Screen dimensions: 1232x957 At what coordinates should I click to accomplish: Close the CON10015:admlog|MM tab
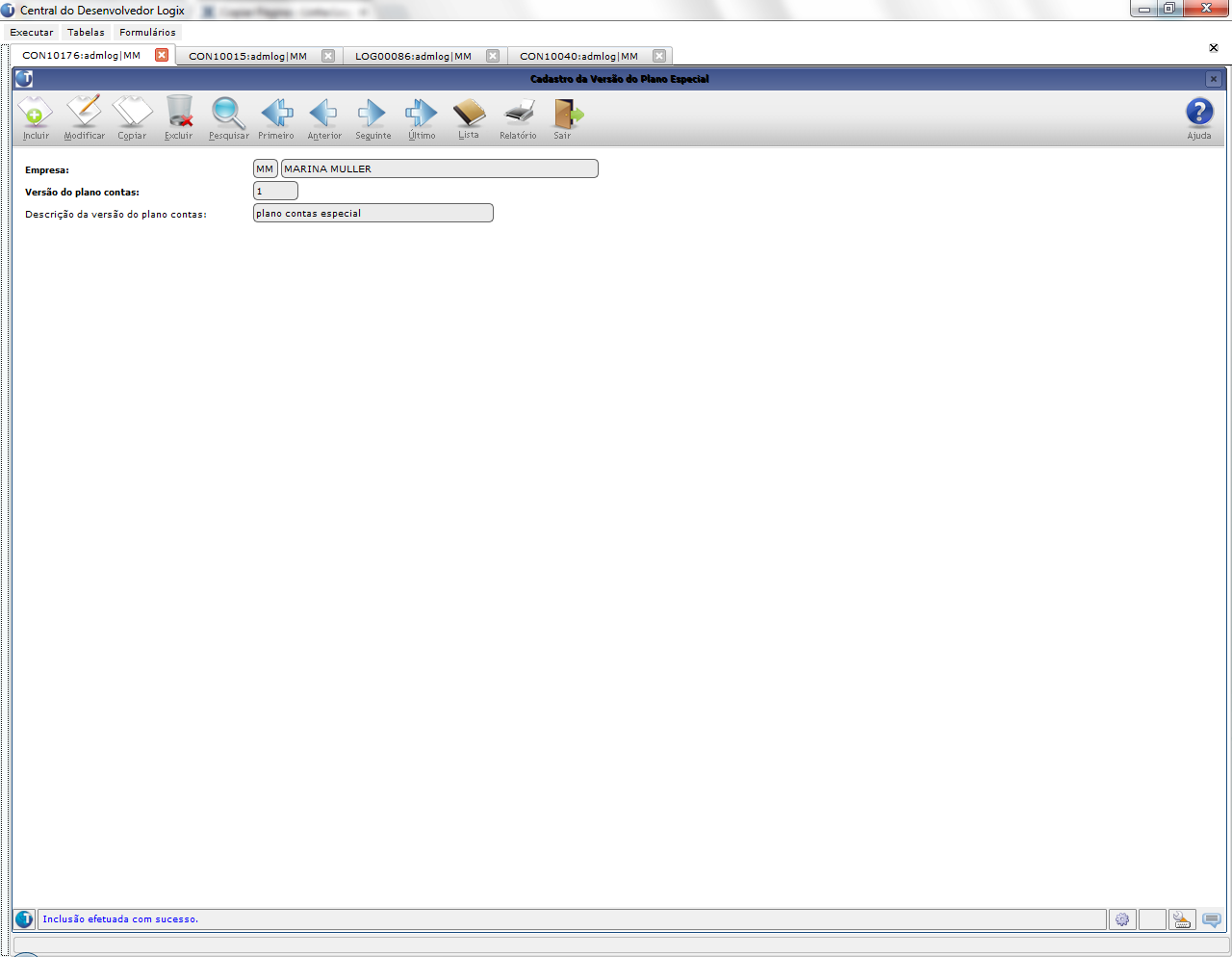point(328,56)
